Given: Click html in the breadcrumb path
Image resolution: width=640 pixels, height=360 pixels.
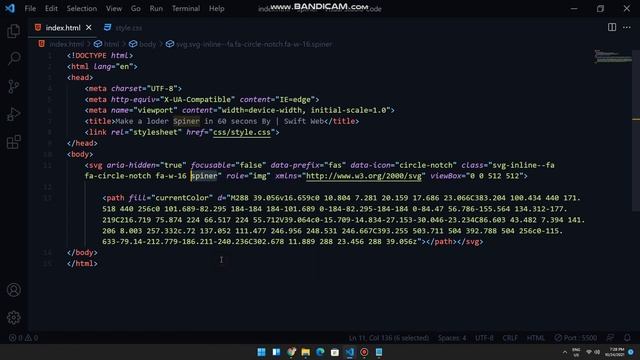Looking at the screenshot, I should pyautogui.click(x=111, y=44).
